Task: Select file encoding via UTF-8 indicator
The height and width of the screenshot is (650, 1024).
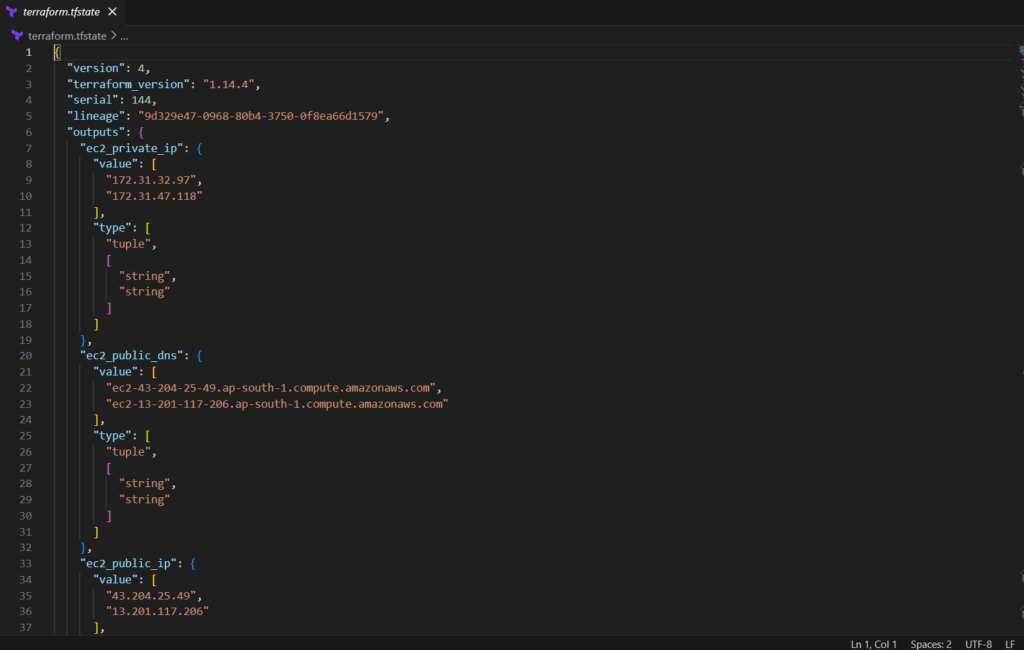Action: (978, 643)
